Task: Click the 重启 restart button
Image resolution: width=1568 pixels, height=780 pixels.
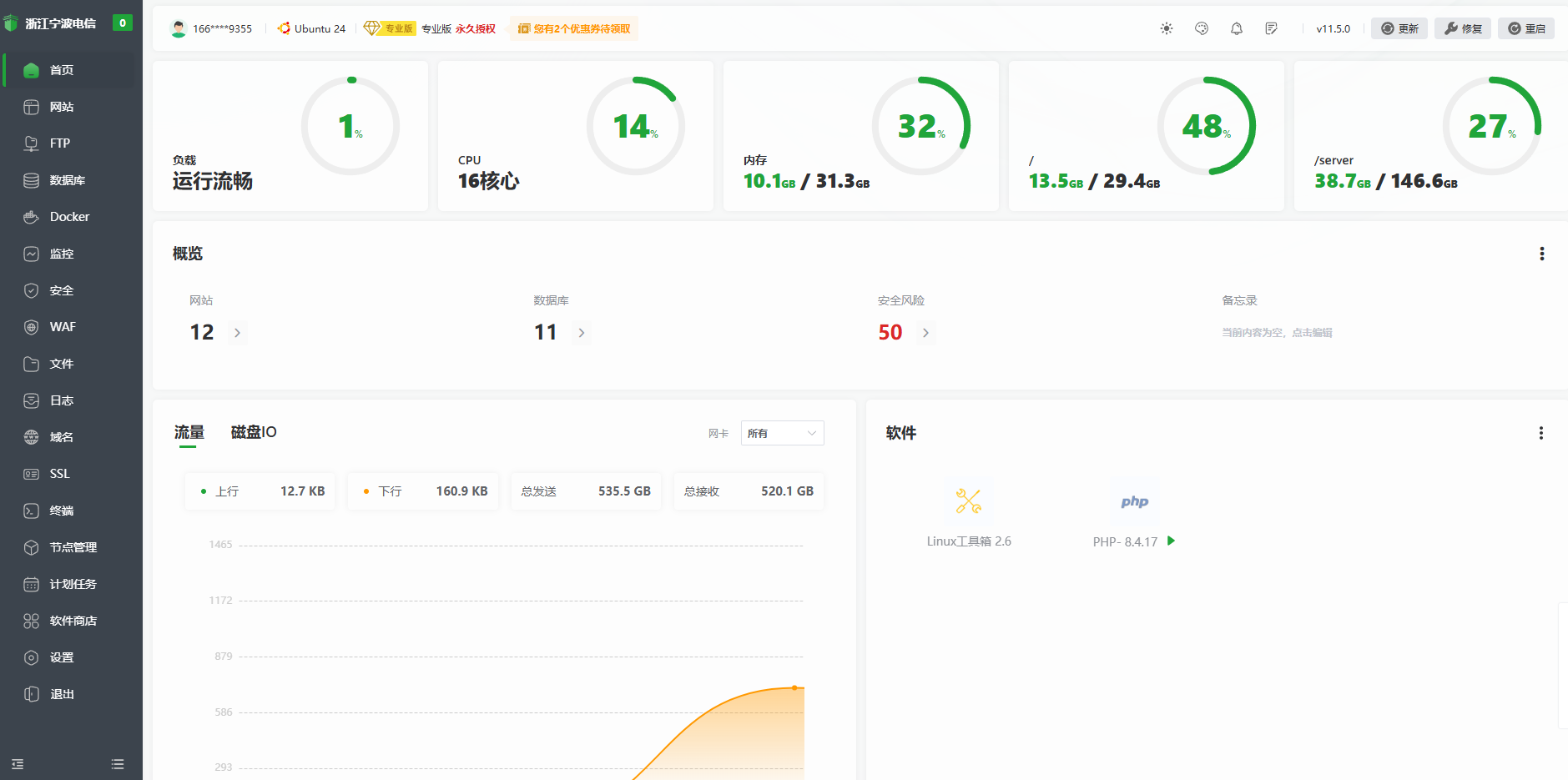Action: (x=1526, y=28)
